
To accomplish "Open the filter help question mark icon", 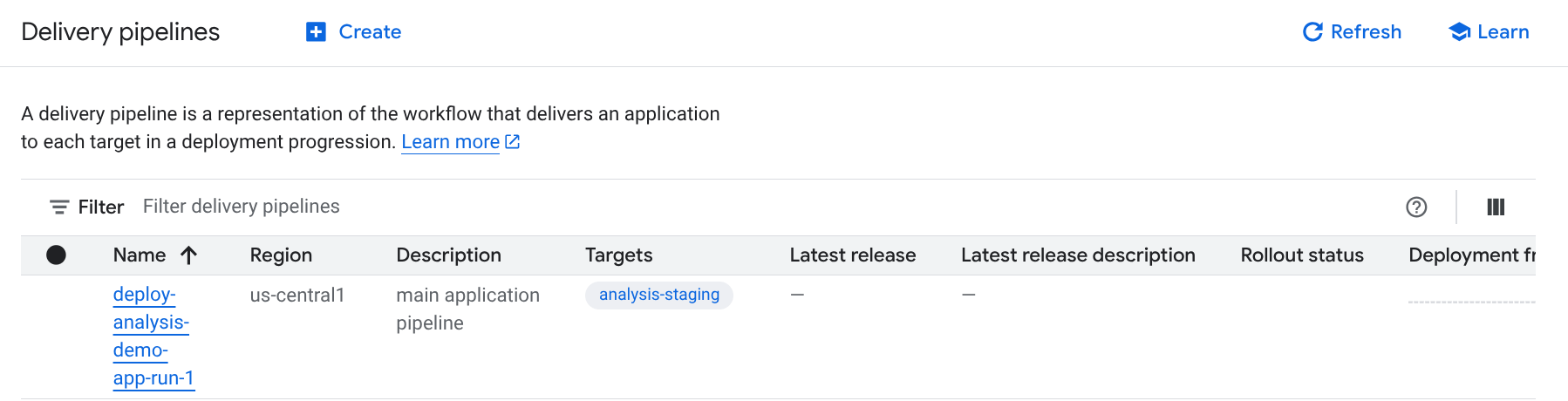I will click(1416, 207).
